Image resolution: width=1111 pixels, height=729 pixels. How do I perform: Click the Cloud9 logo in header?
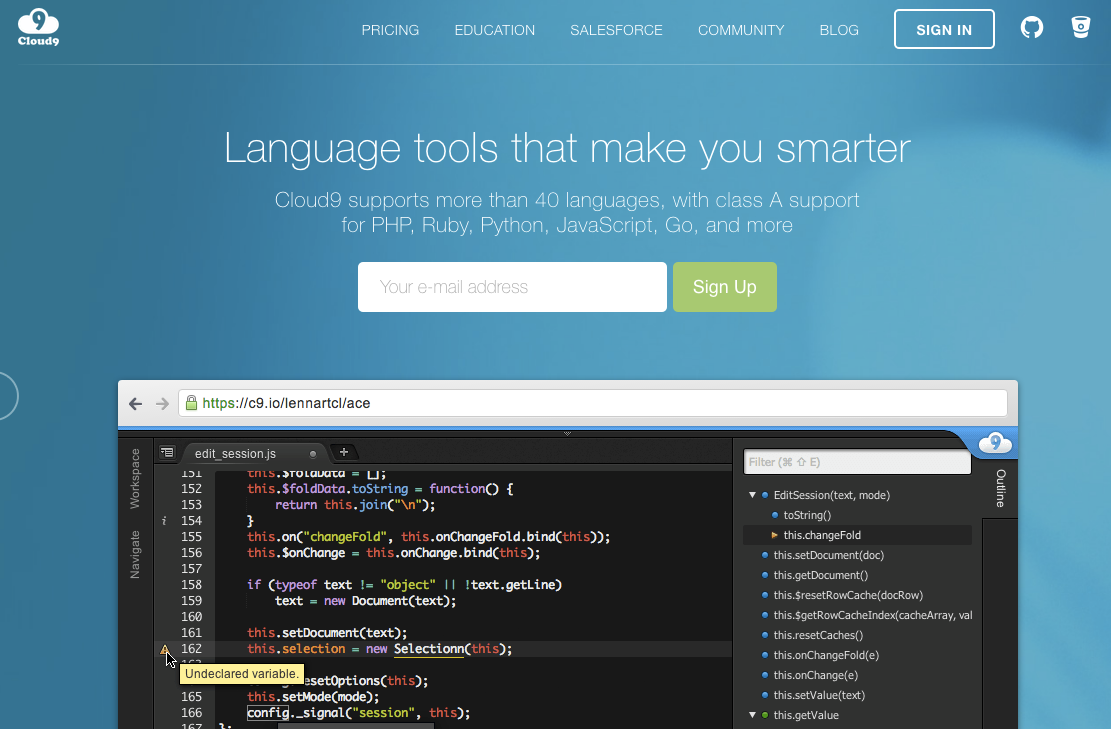[x=38, y=28]
